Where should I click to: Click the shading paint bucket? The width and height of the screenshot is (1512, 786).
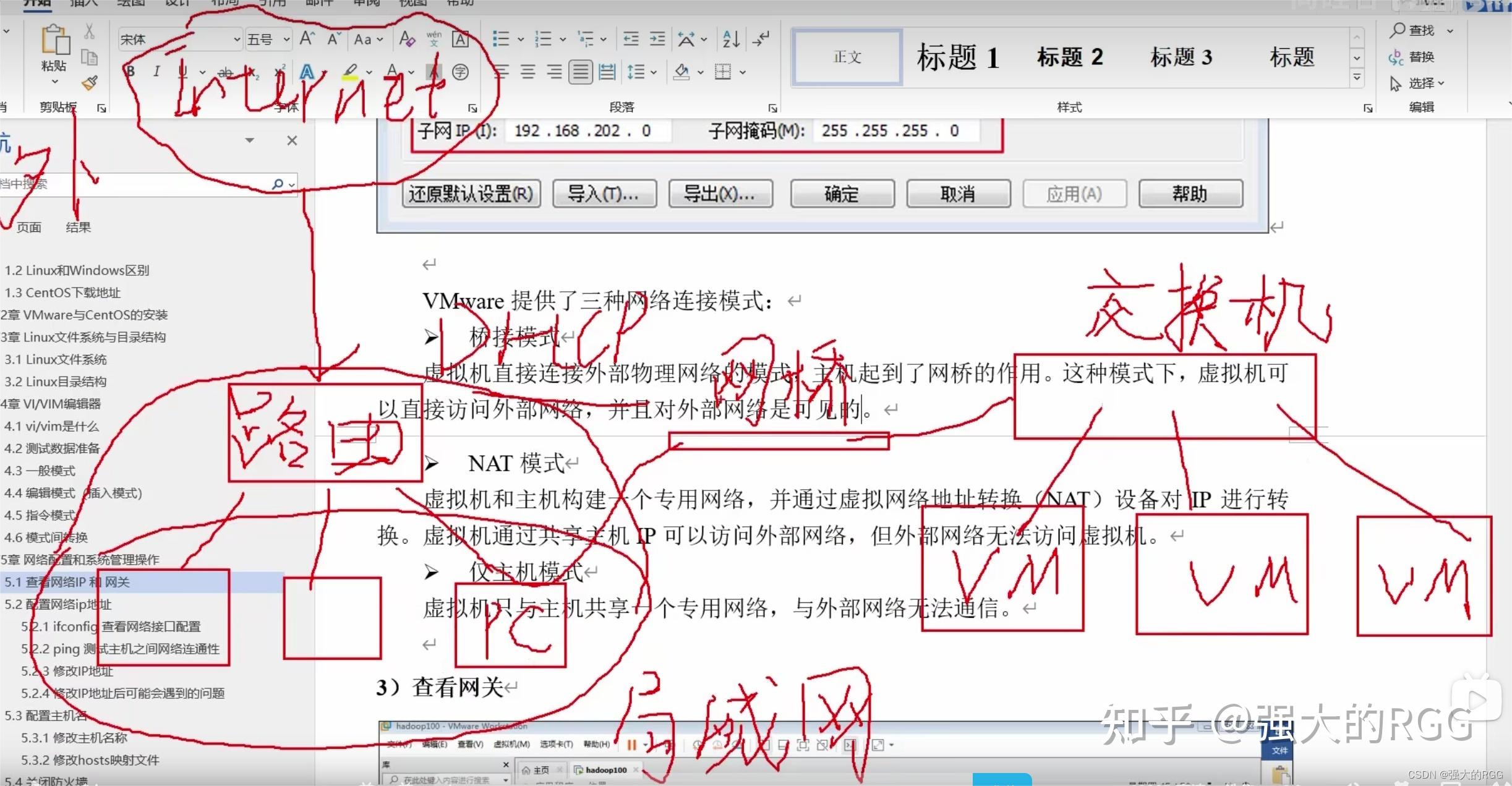681,72
